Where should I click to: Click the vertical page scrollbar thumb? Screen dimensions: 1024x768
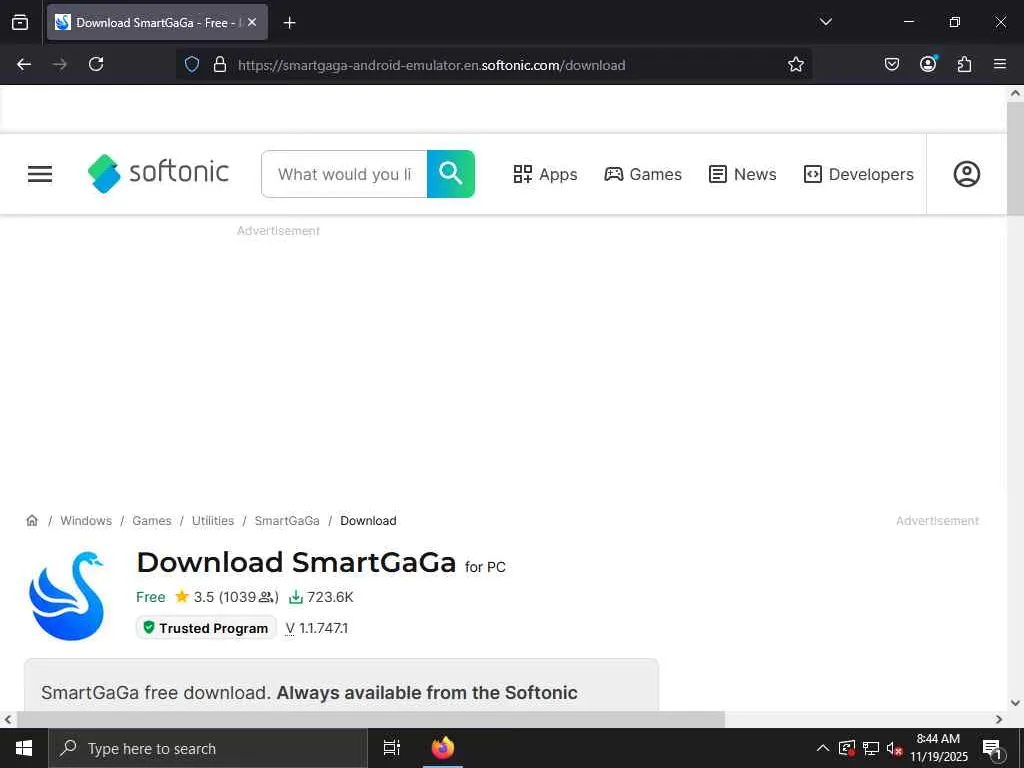(x=1015, y=159)
